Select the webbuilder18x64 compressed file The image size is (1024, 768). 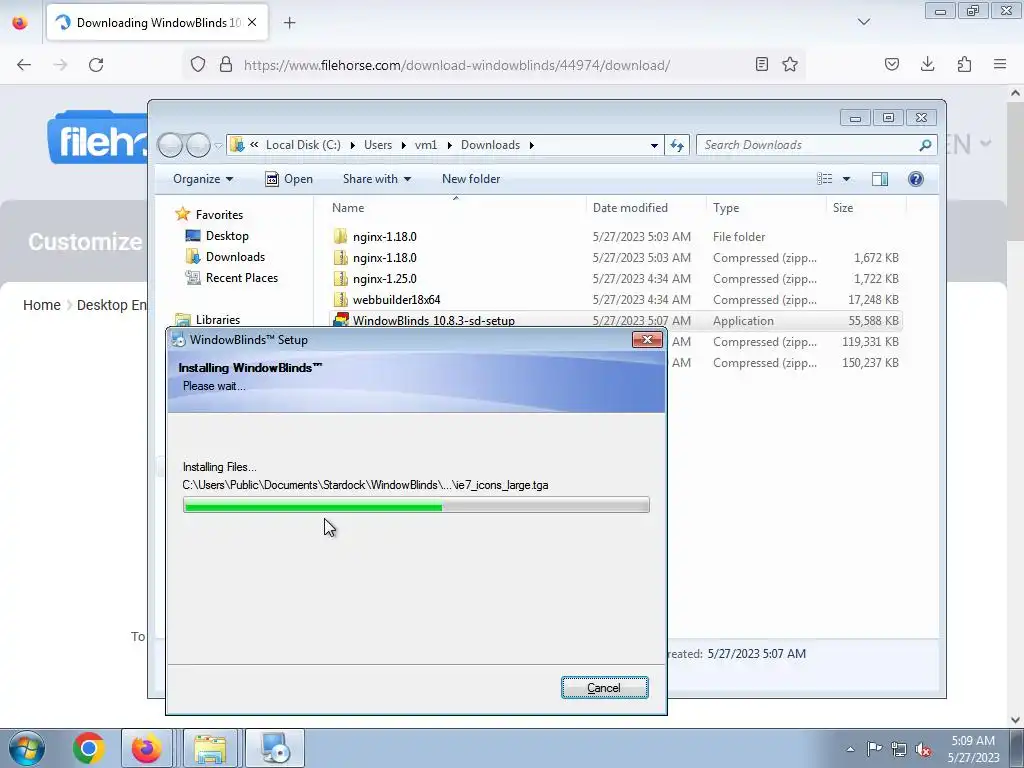[x=616, y=299]
